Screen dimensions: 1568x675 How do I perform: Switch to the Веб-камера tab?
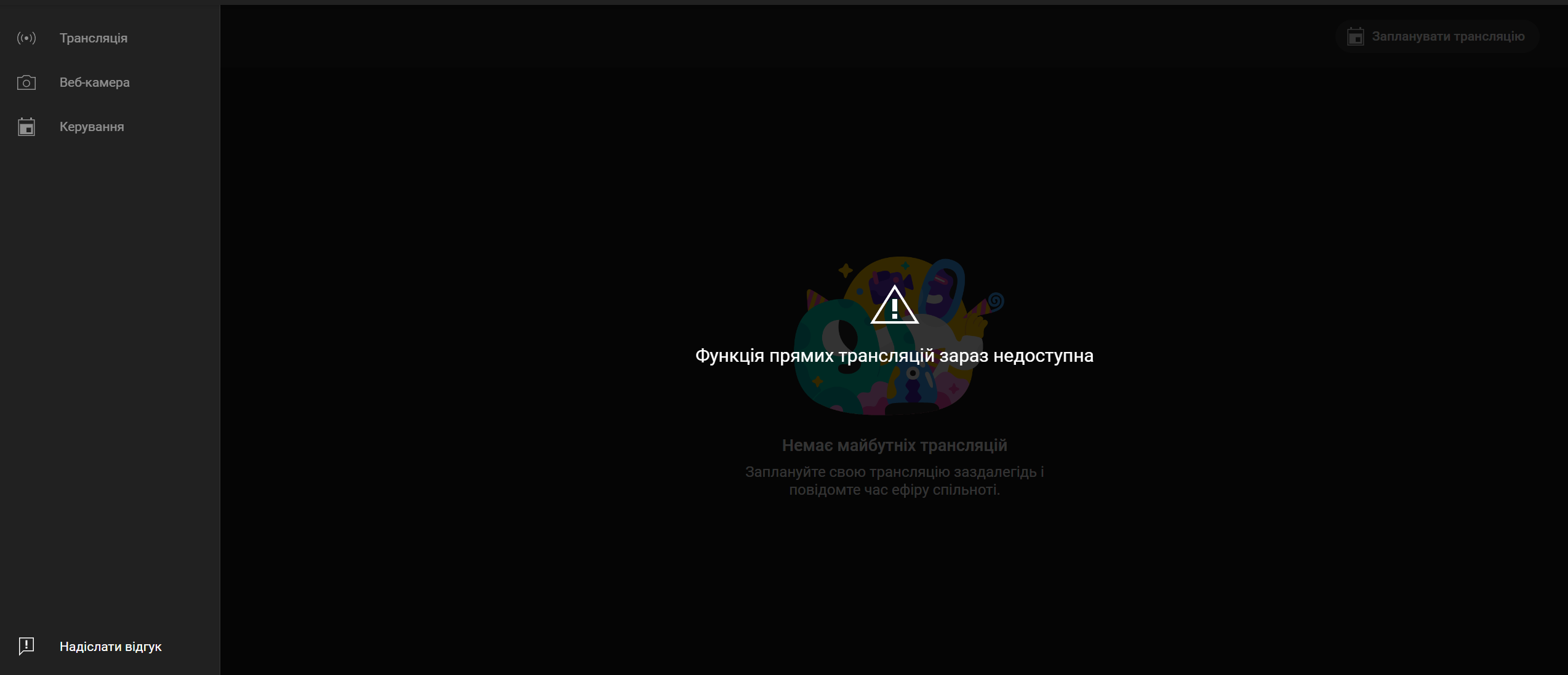coord(94,82)
